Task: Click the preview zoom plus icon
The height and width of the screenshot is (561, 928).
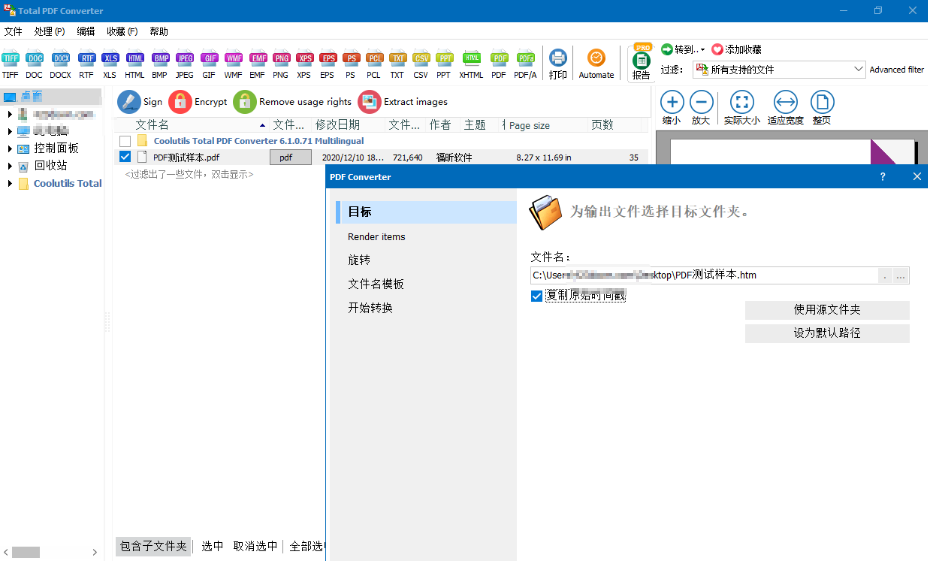Action: [x=672, y=102]
